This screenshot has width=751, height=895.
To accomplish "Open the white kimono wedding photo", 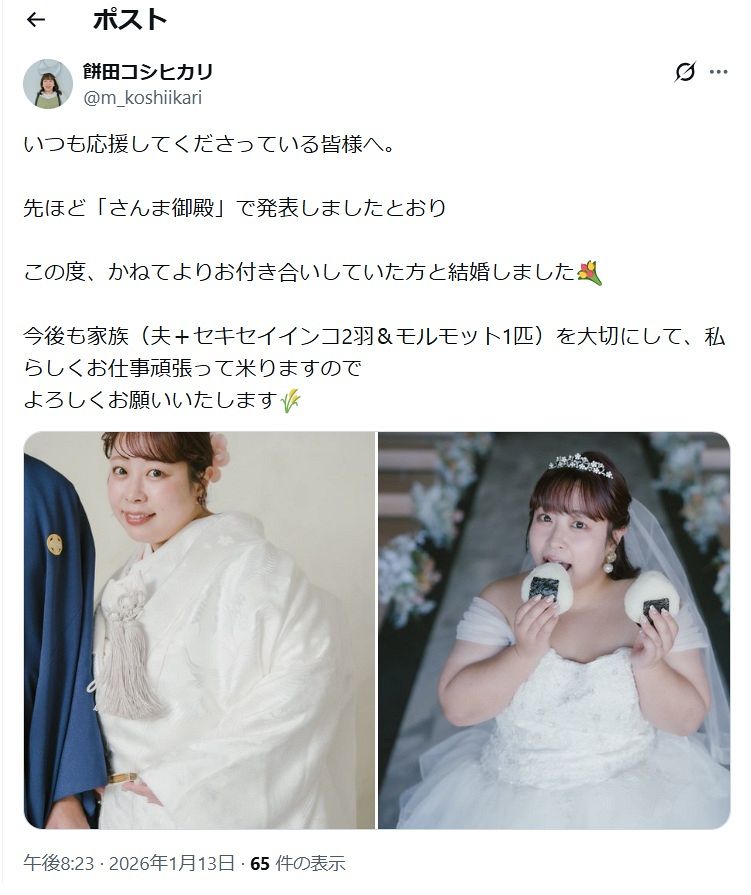I will (199, 630).
